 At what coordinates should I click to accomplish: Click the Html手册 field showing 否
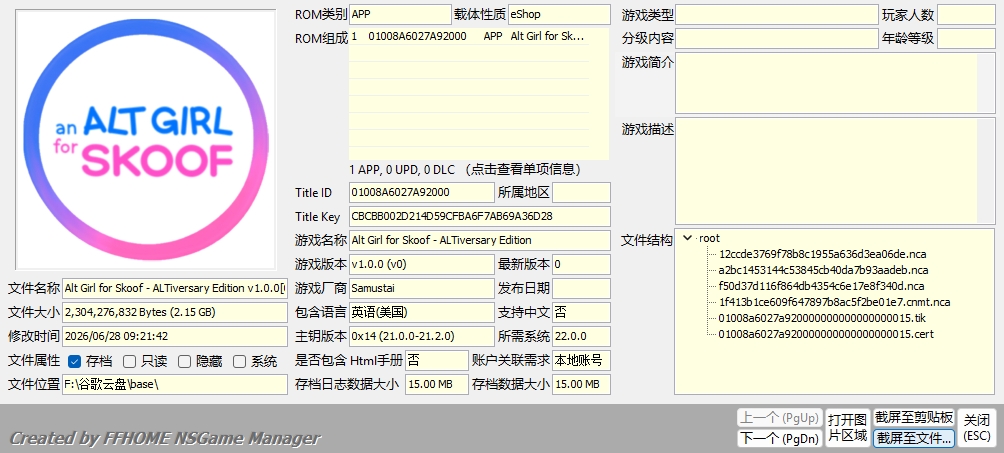point(437,360)
